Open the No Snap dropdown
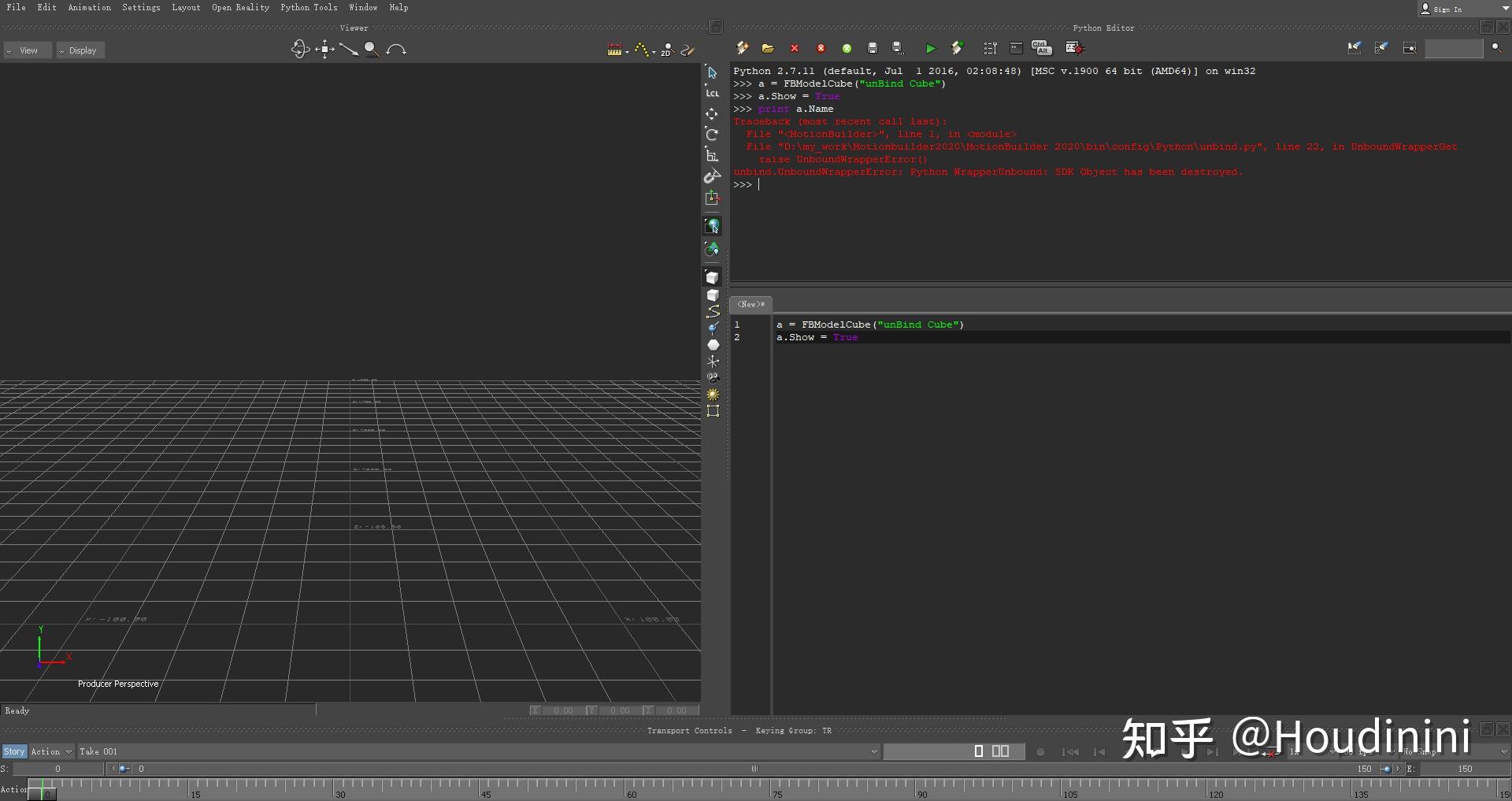The width and height of the screenshot is (1512, 801). pos(1417,753)
